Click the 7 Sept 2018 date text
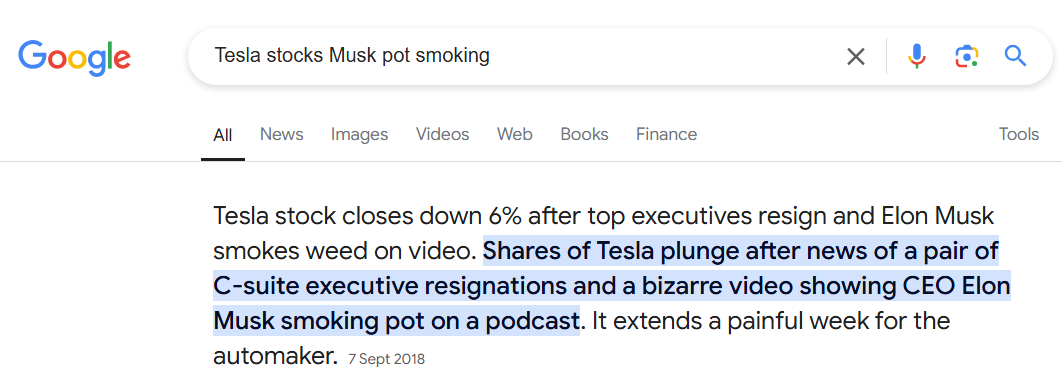 [x=387, y=359]
